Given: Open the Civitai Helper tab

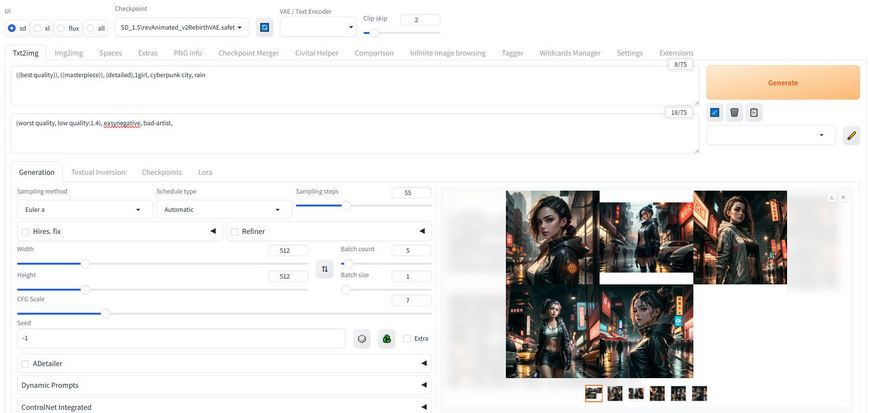Looking at the screenshot, I should (317, 53).
